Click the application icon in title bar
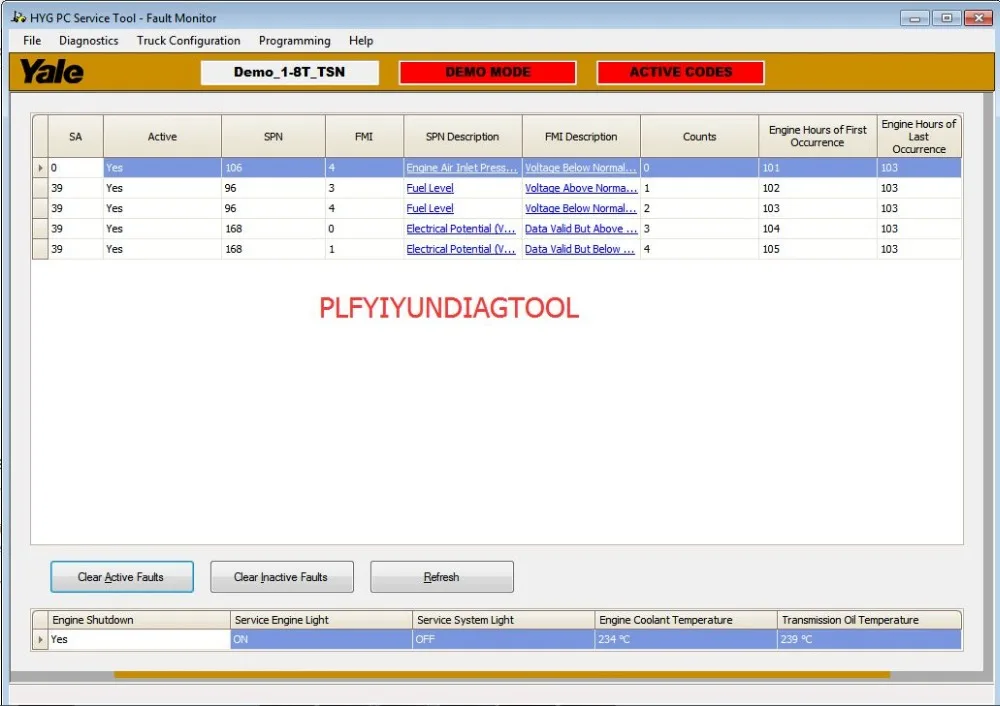This screenshot has width=1000, height=706. click(x=18, y=18)
